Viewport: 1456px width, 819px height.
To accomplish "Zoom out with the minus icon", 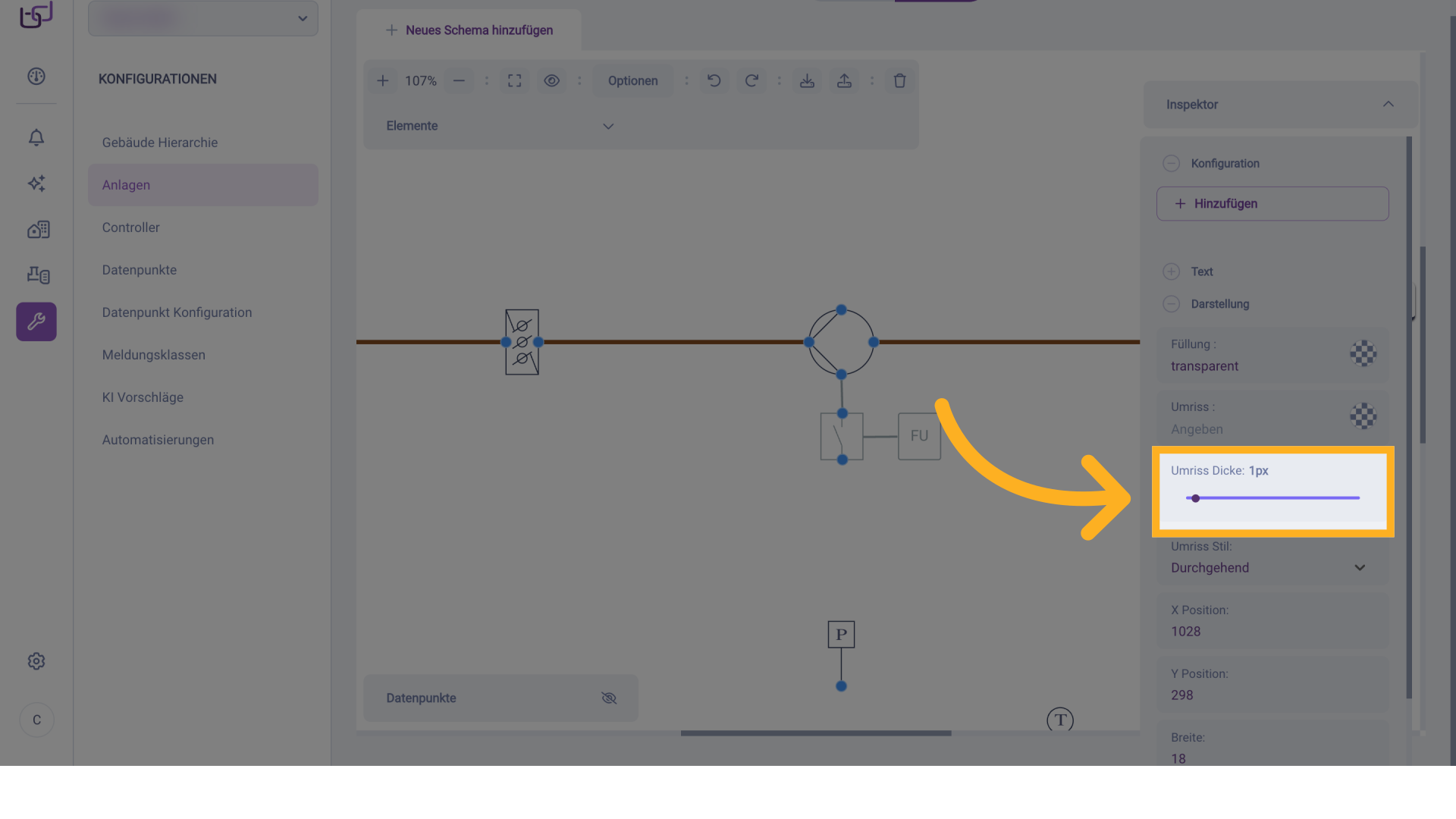I will 459,80.
